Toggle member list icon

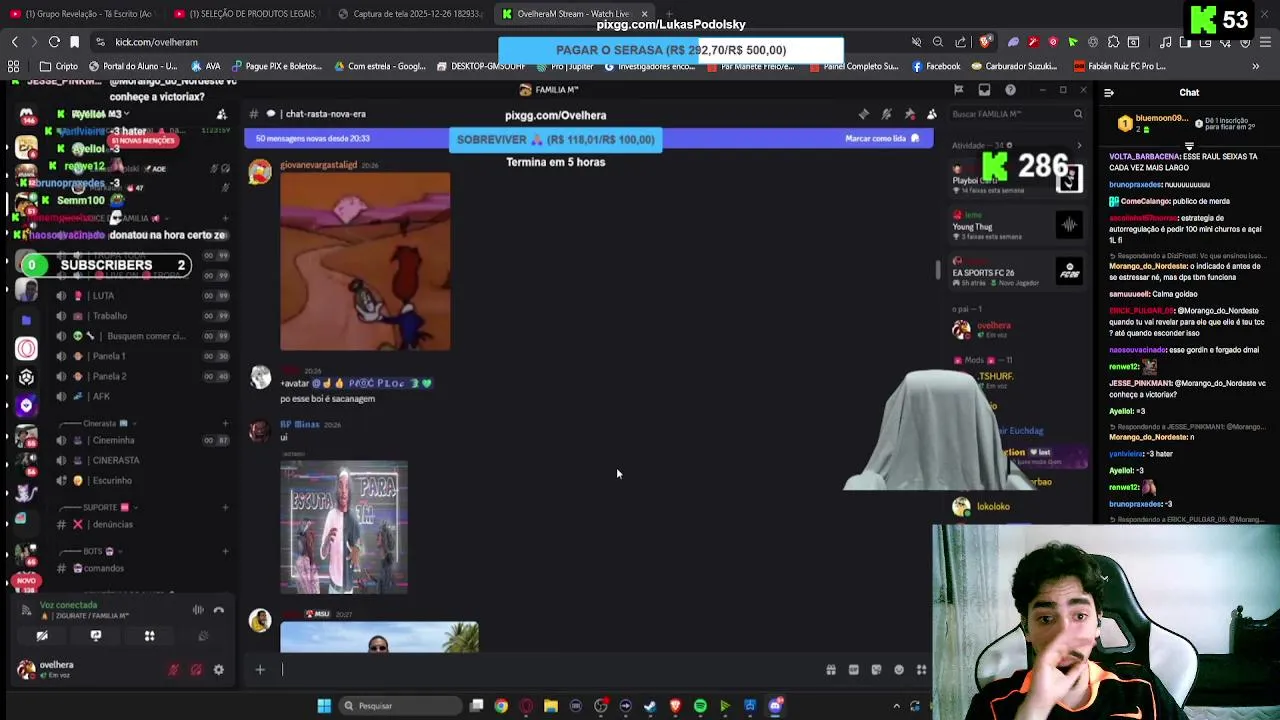click(x=931, y=114)
